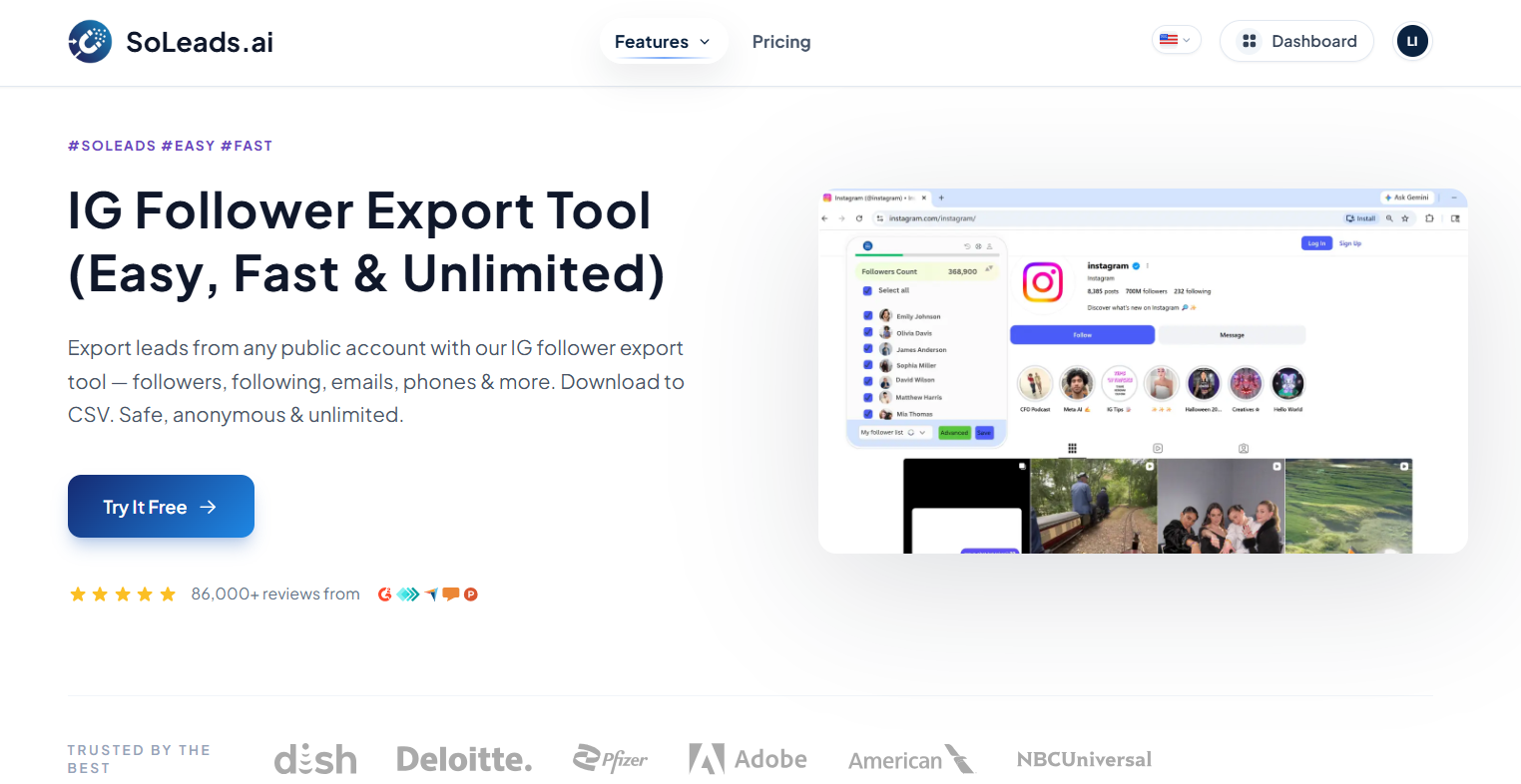1521x784 pixels.
Task: Click green progress bar in demo extension panel
Action: pyautogui.click(x=878, y=255)
